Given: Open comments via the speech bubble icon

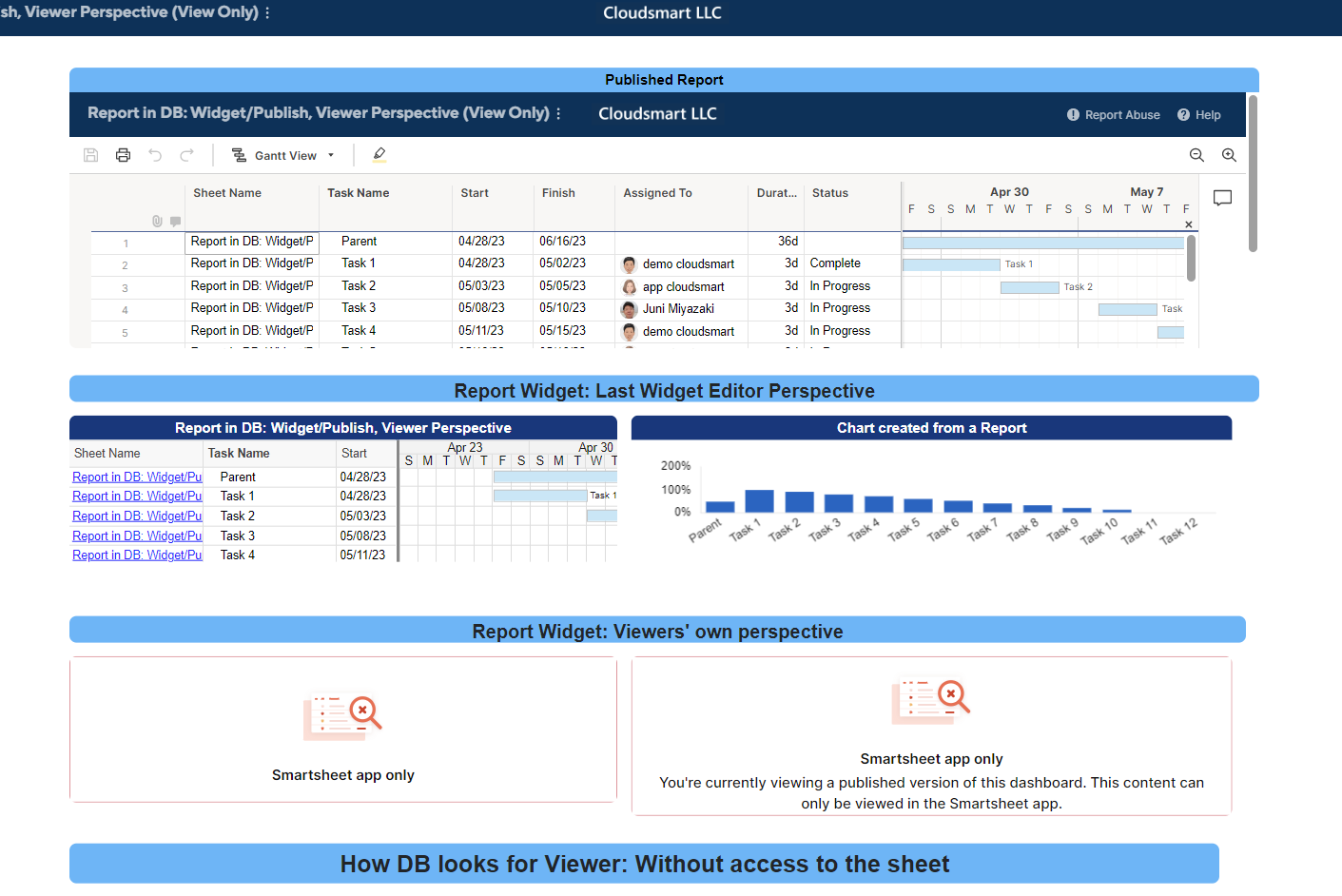Looking at the screenshot, I should click(x=1222, y=198).
